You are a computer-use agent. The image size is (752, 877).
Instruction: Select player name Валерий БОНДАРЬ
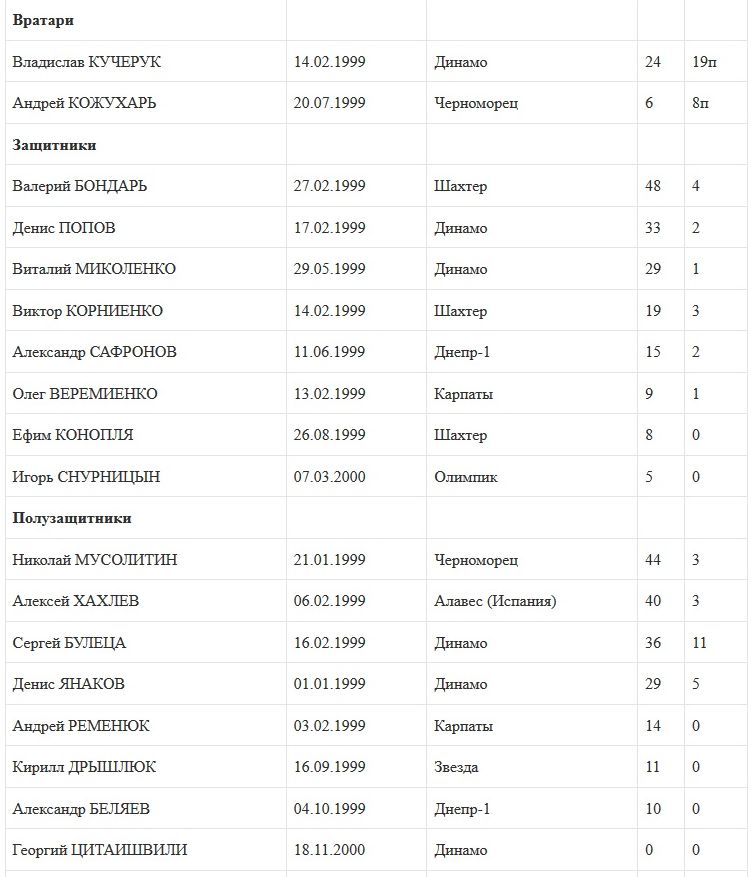click(80, 186)
